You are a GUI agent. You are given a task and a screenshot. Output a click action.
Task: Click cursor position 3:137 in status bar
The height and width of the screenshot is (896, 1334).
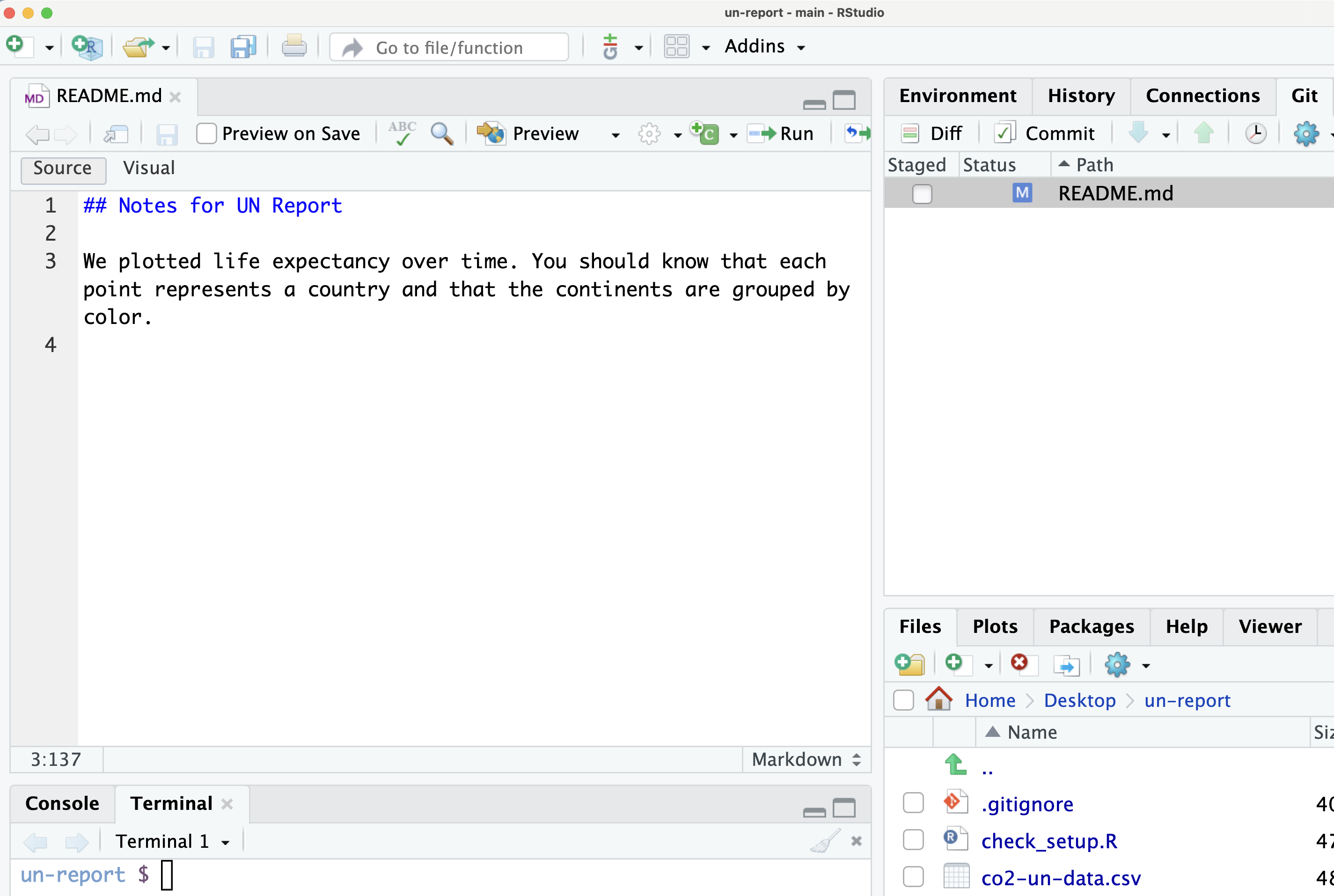click(x=56, y=759)
